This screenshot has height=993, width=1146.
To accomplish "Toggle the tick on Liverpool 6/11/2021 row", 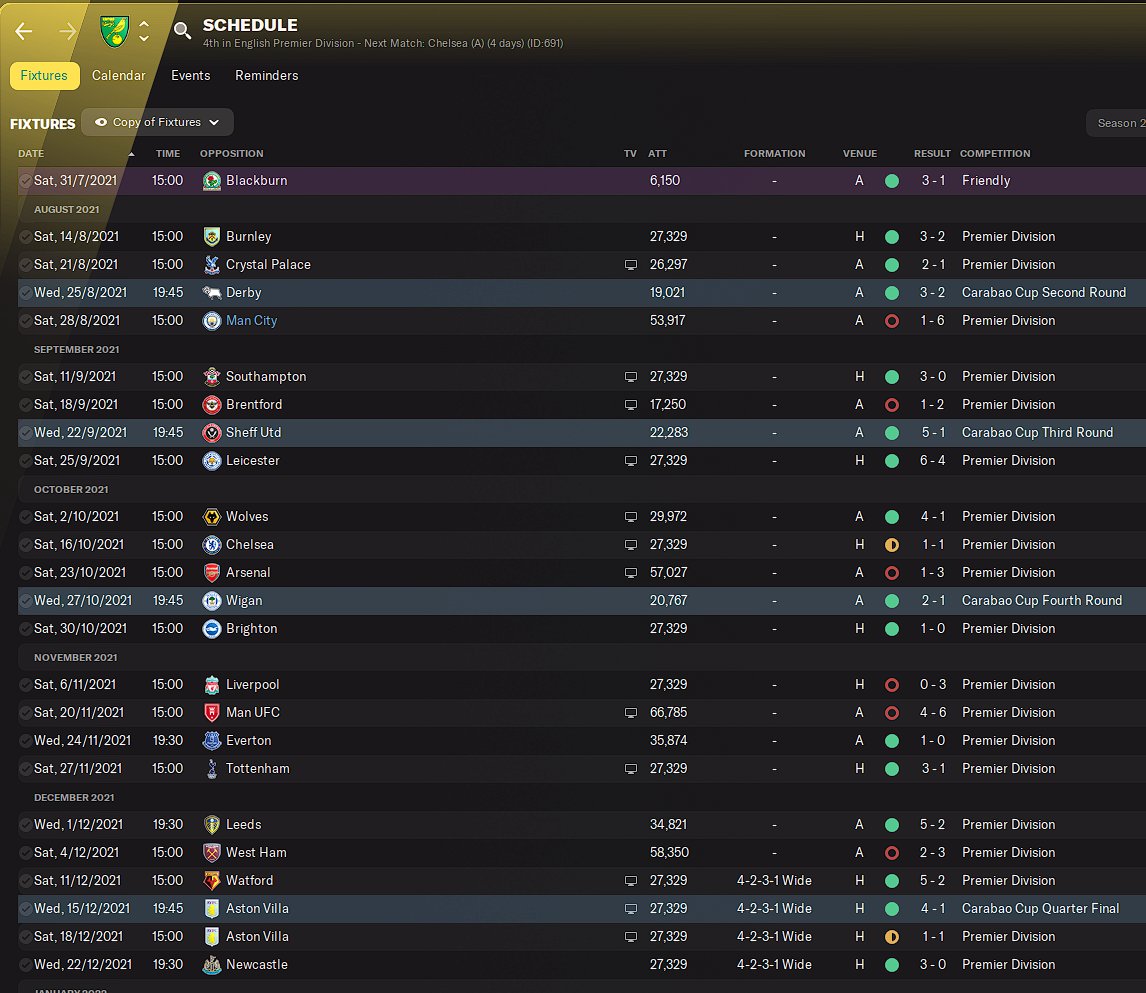I will pos(25,685).
